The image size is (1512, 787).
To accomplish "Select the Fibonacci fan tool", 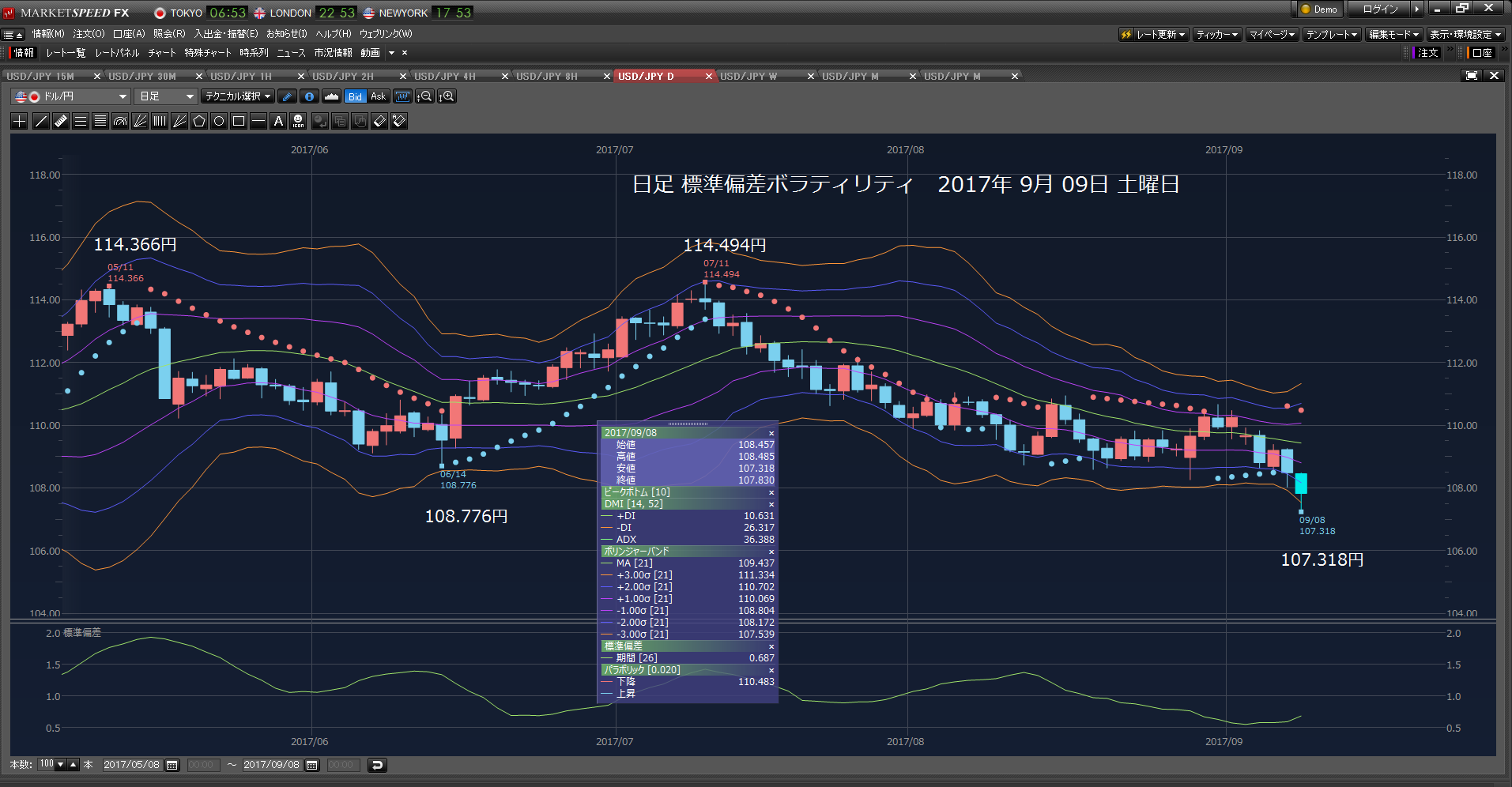I will tap(140, 121).
